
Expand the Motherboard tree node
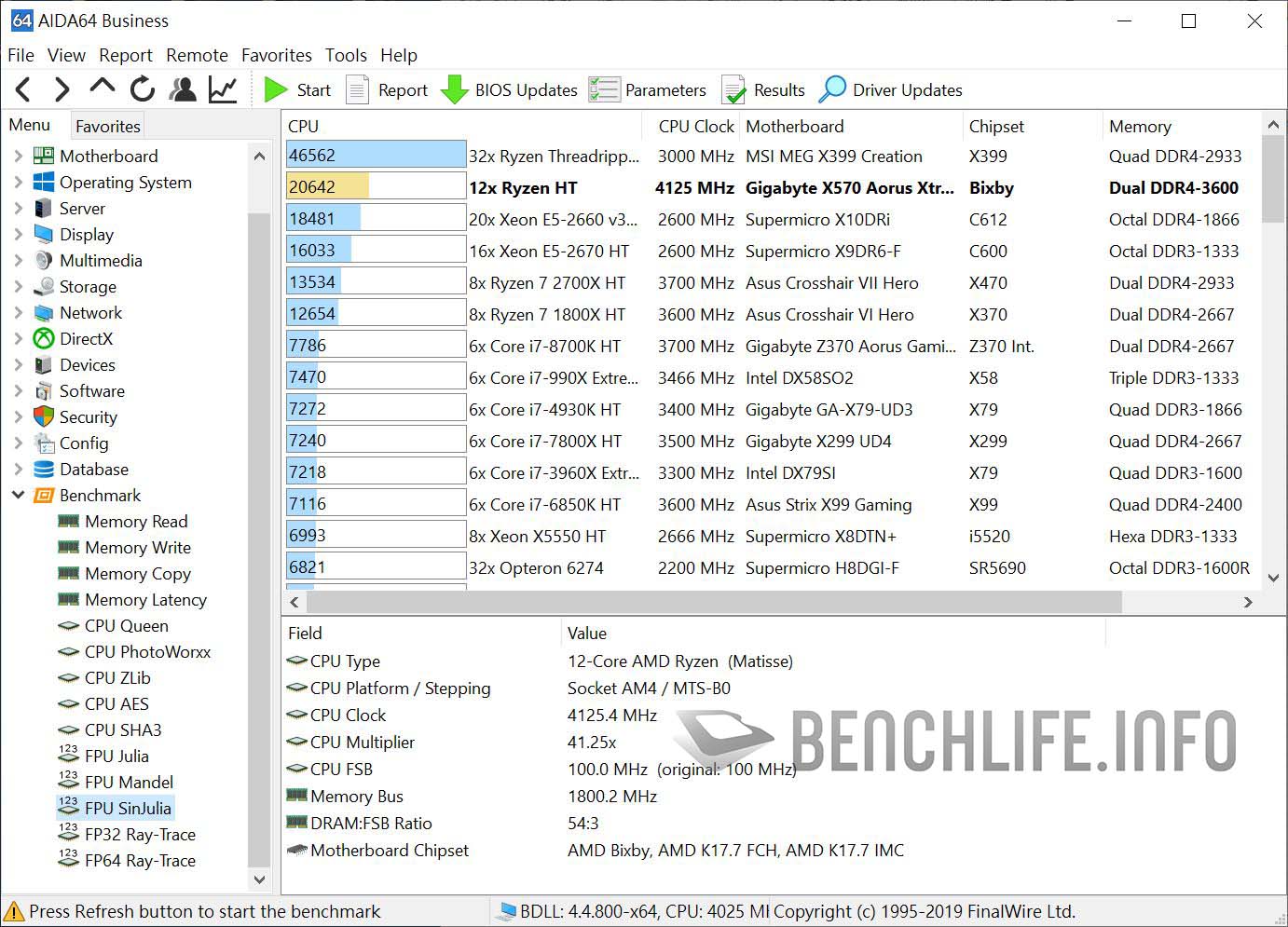point(18,157)
